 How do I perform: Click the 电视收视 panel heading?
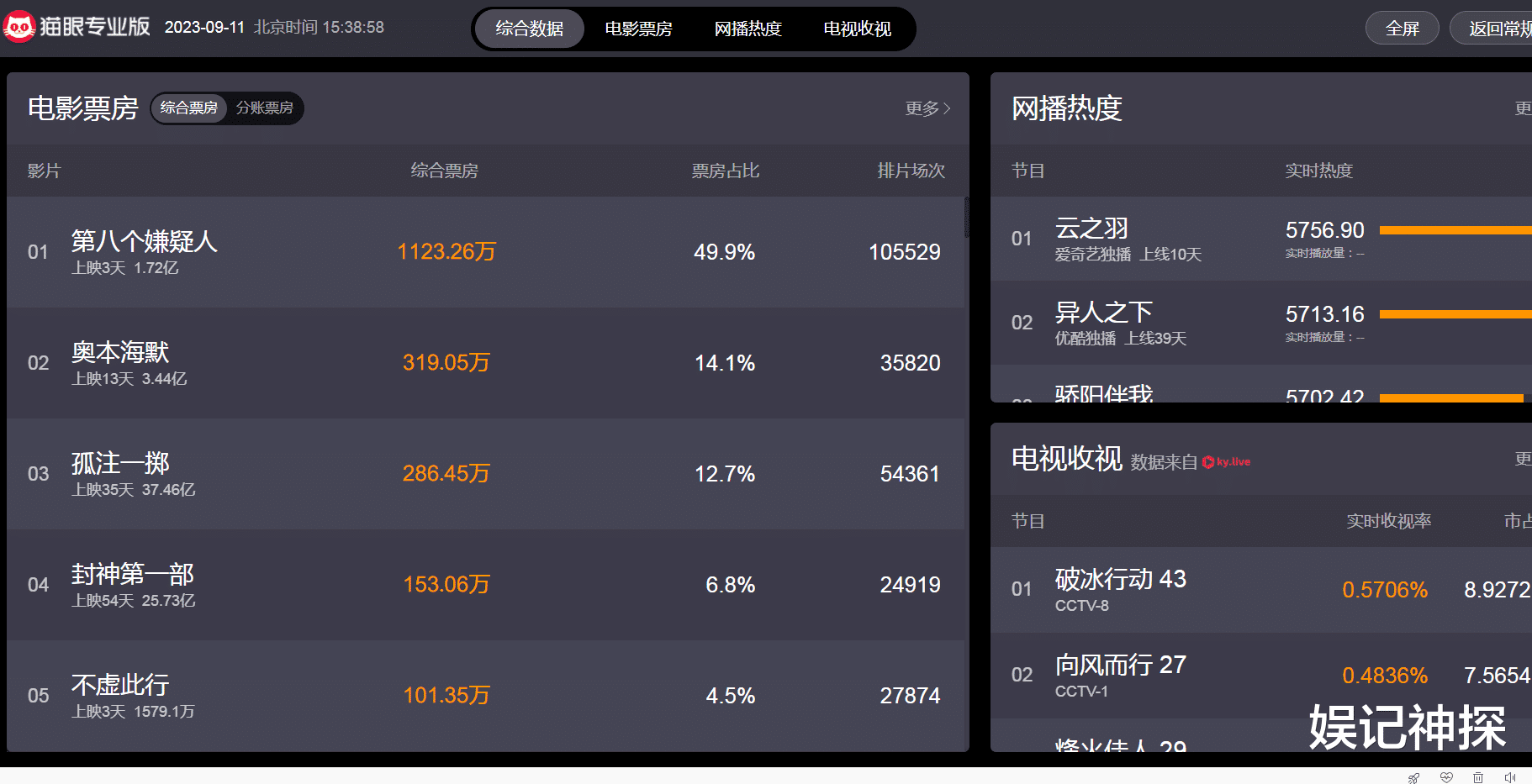point(1067,459)
